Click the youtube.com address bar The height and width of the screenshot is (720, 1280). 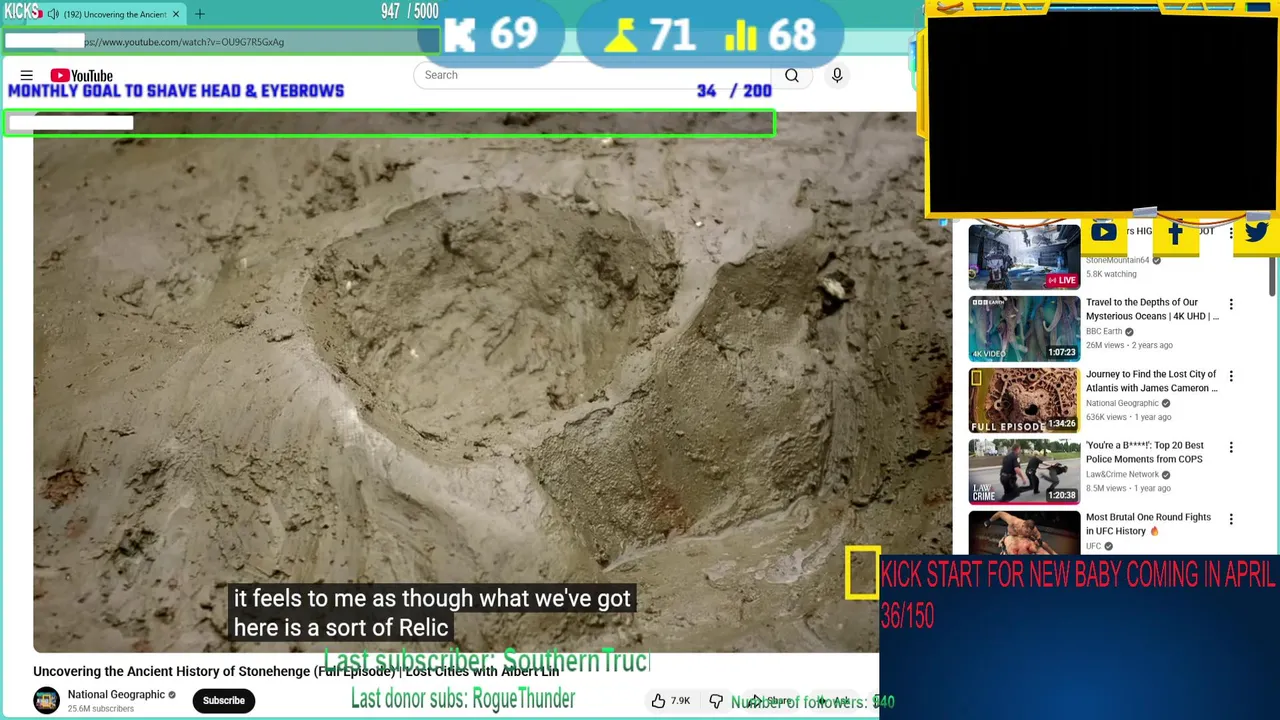[x=220, y=42]
